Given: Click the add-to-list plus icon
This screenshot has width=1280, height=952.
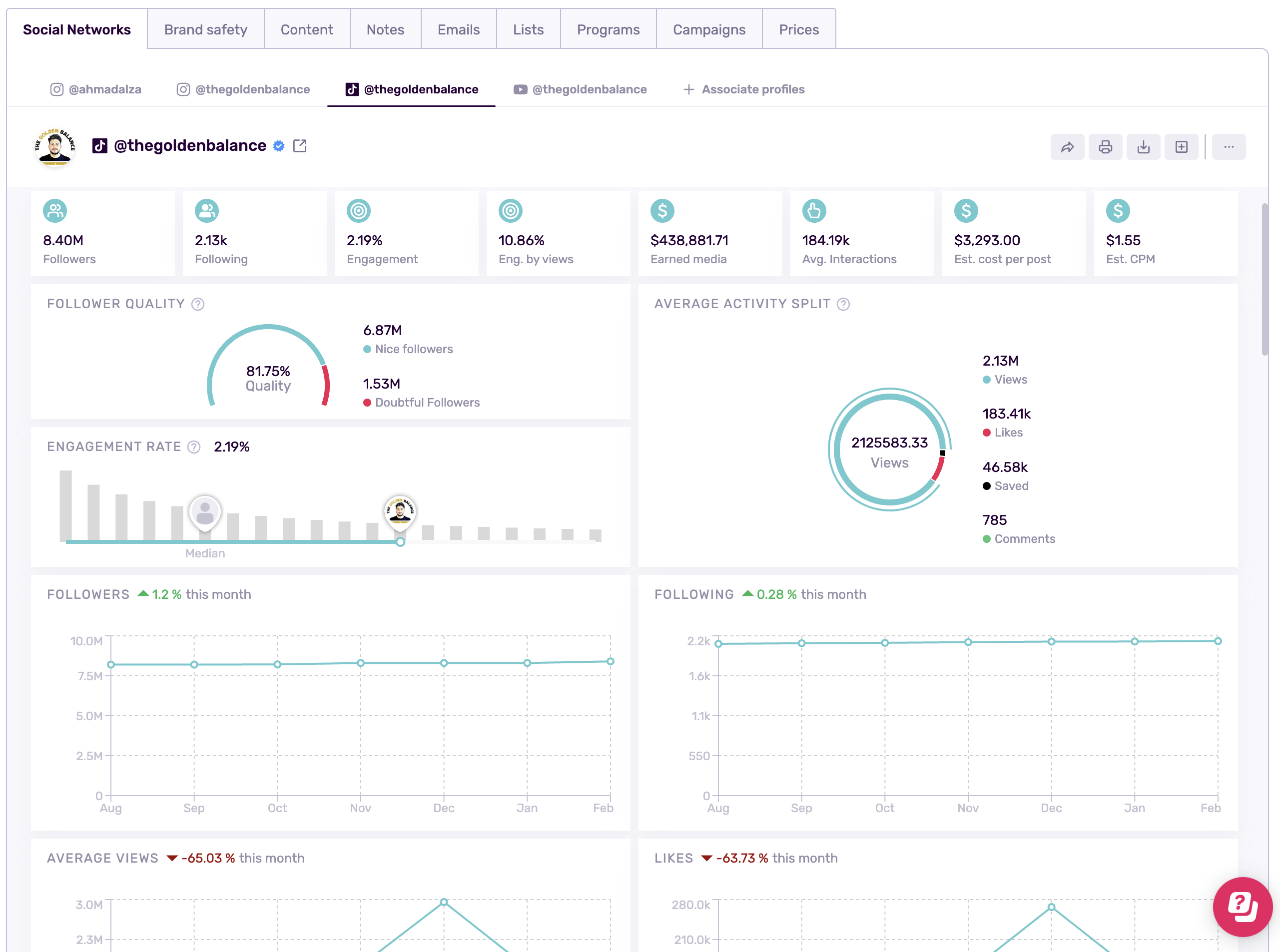Looking at the screenshot, I should 1182,147.
